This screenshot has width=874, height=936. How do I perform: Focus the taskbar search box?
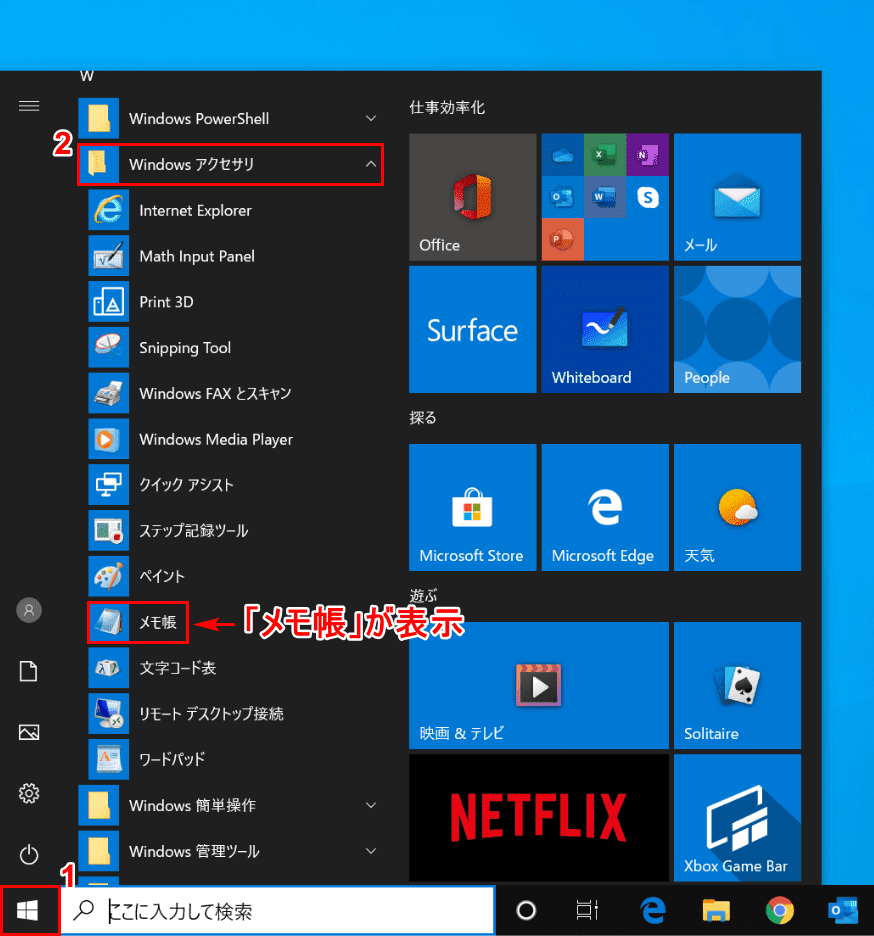click(278, 910)
